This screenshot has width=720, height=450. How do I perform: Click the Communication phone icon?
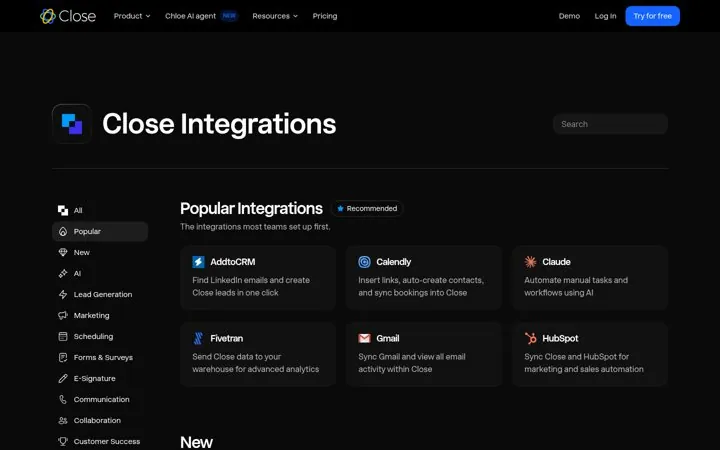coord(63,399)
